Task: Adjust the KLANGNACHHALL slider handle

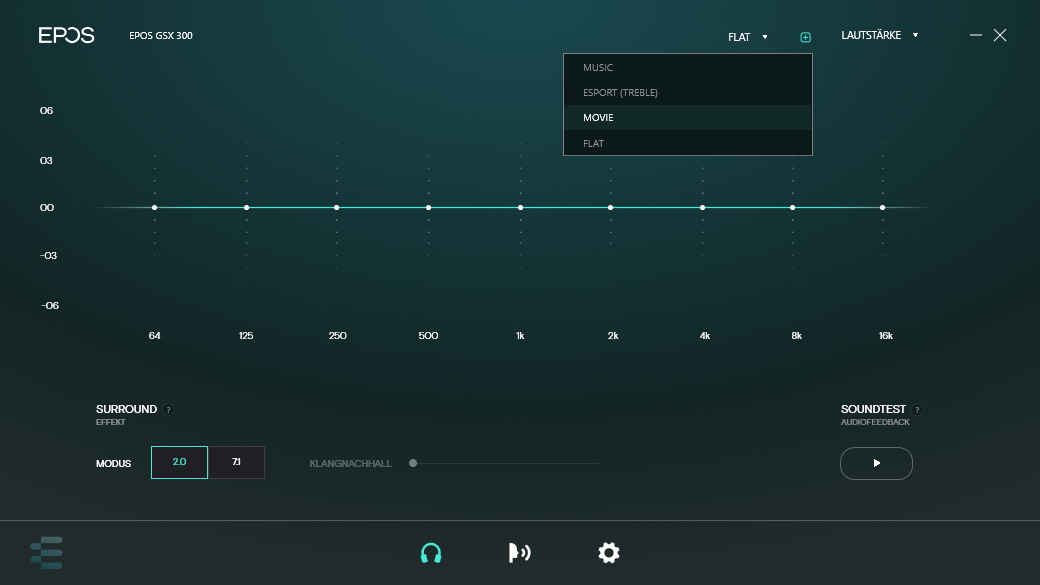Action: tap(413, 463)
